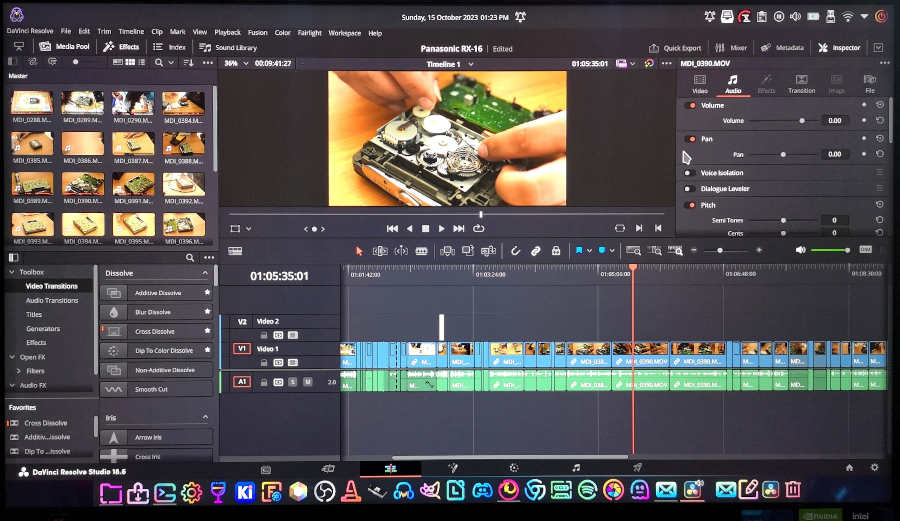
Task: Toggle A1 audio destination selector
Action: tap(242, 382)
